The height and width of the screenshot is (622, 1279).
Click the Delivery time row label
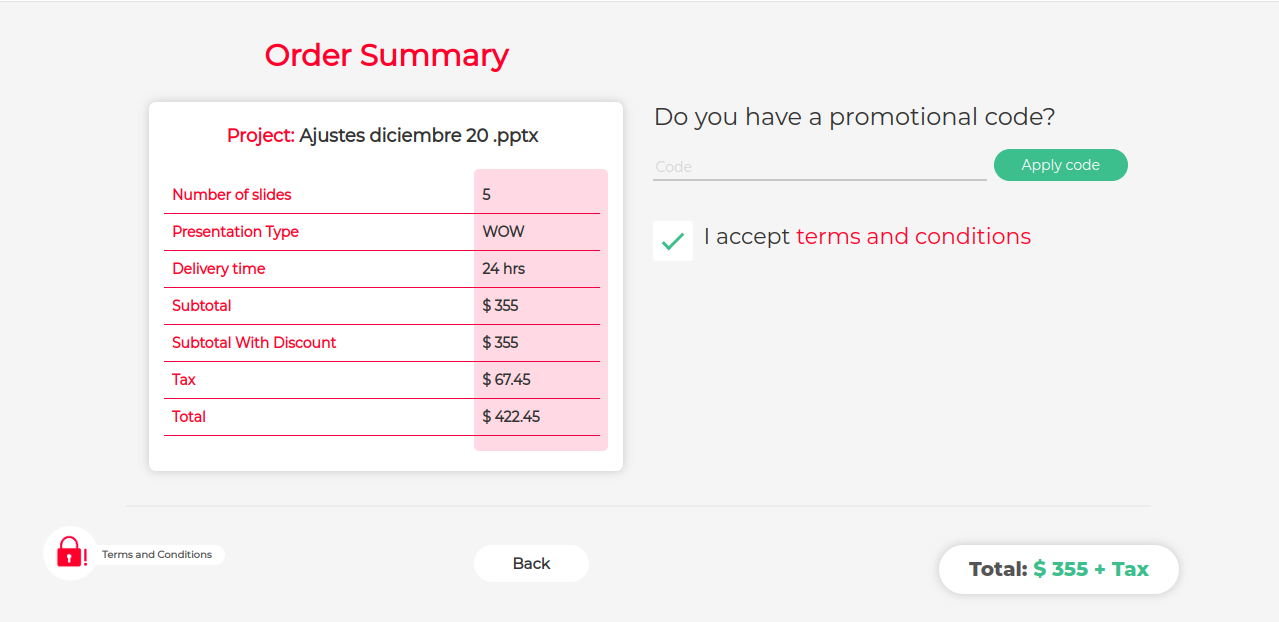219,269
